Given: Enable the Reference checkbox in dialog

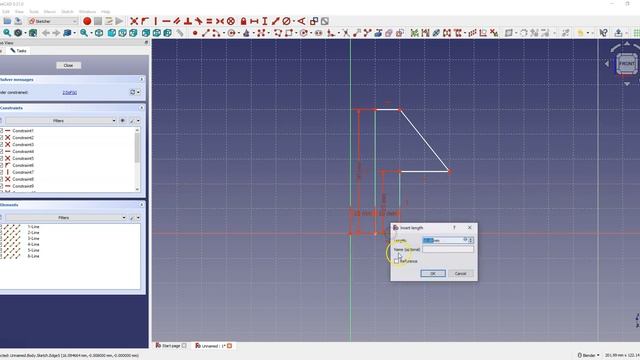Looking at the screenshot, I should click(x=397, y=261).
